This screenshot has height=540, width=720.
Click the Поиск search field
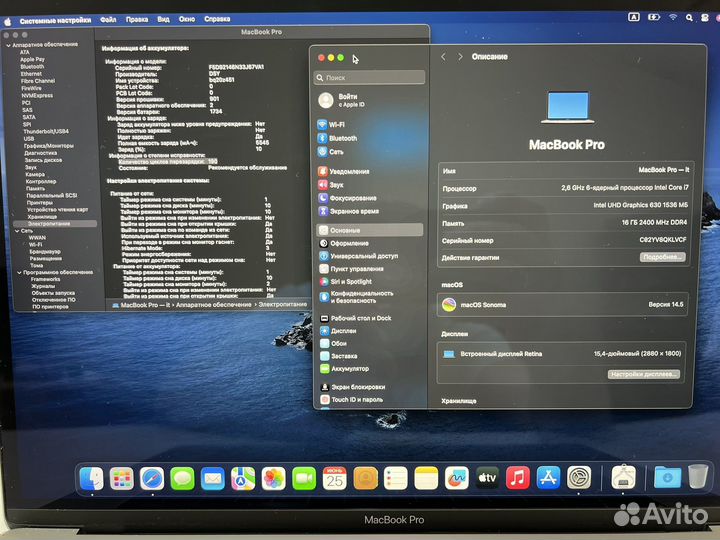coord(369,77)
